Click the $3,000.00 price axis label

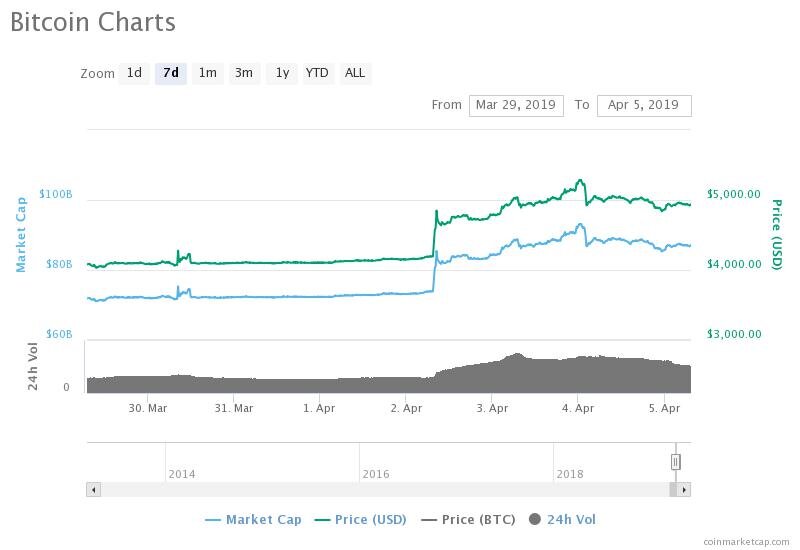(734, 334)
